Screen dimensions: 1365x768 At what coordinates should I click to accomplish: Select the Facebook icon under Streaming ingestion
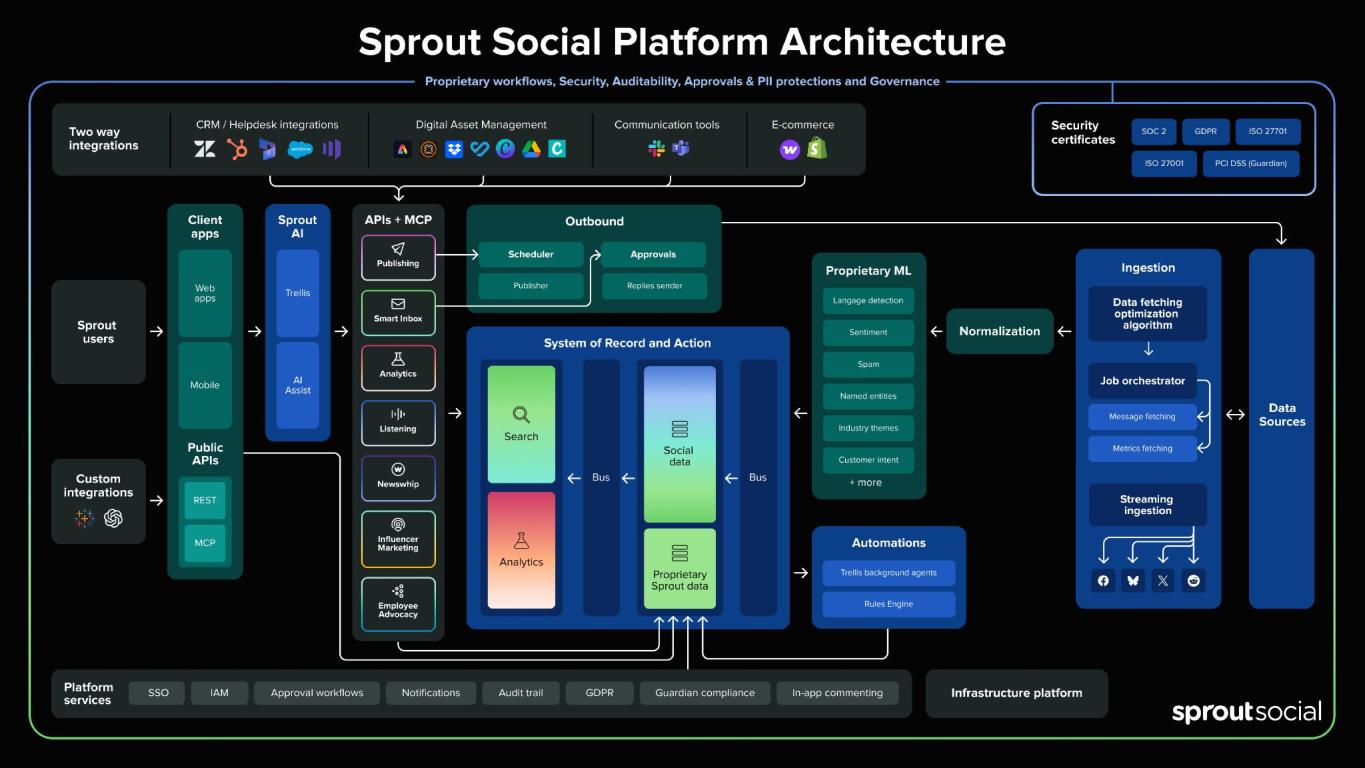pos(1103,581)
